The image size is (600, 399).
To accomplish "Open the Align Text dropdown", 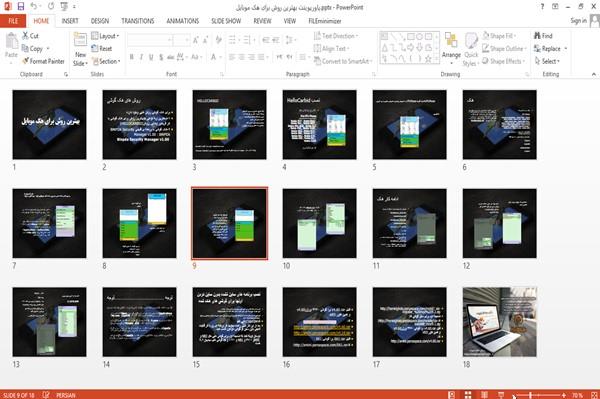I will tap(331, 49).
